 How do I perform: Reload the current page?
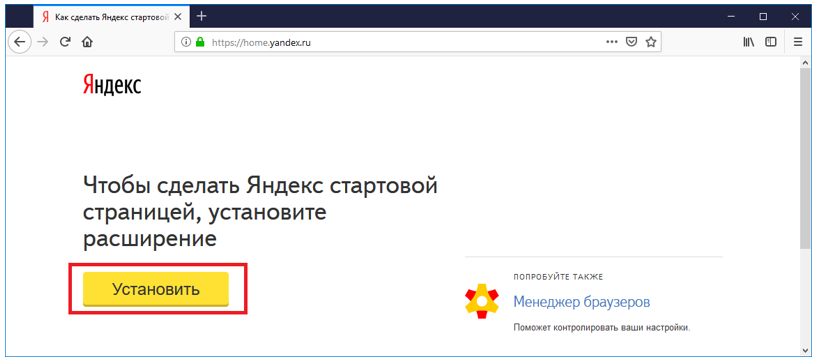click(65, 43)
